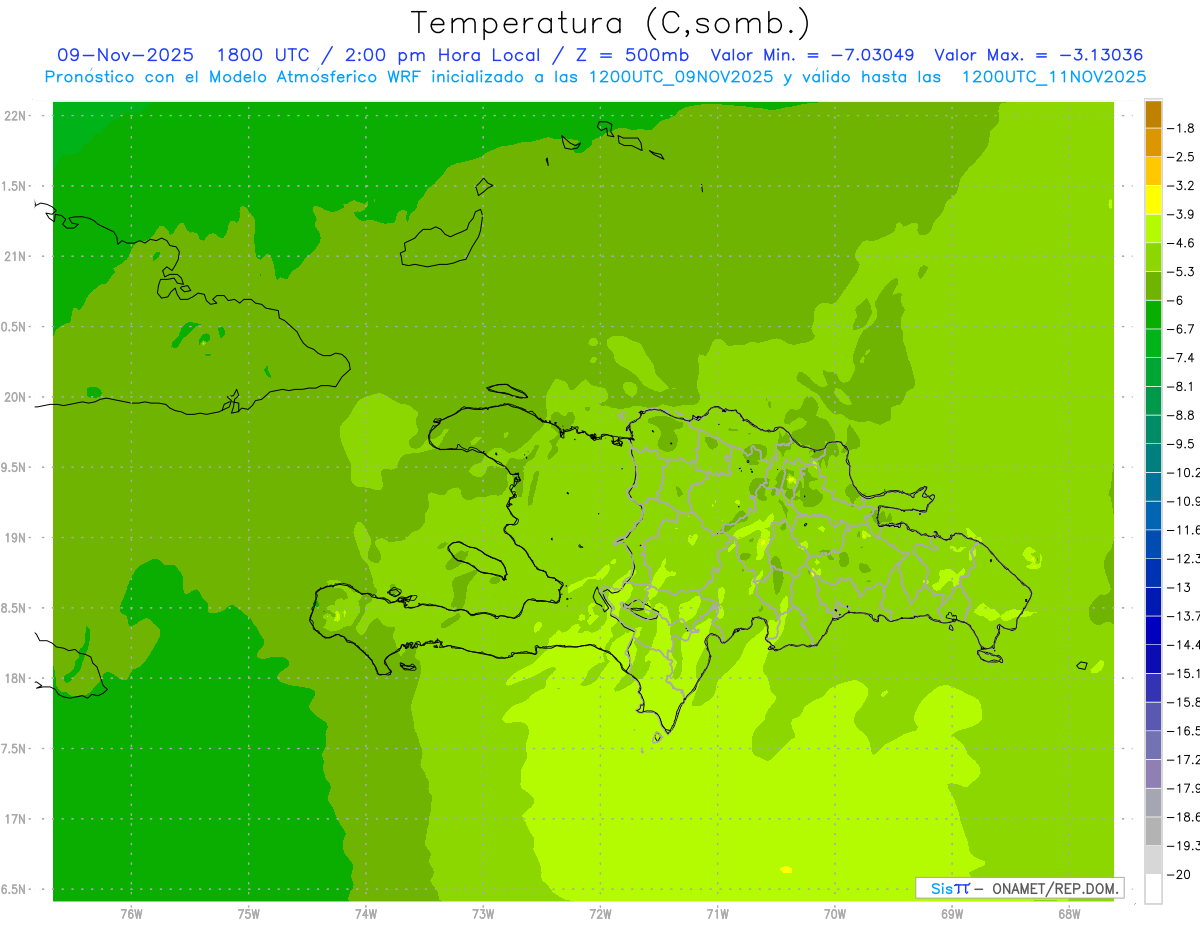Viewport: 1200px width, 927px height.
Task: Click the '-4.6' colorbar label
Action: pyautogui.click(x=1182, y=243)
